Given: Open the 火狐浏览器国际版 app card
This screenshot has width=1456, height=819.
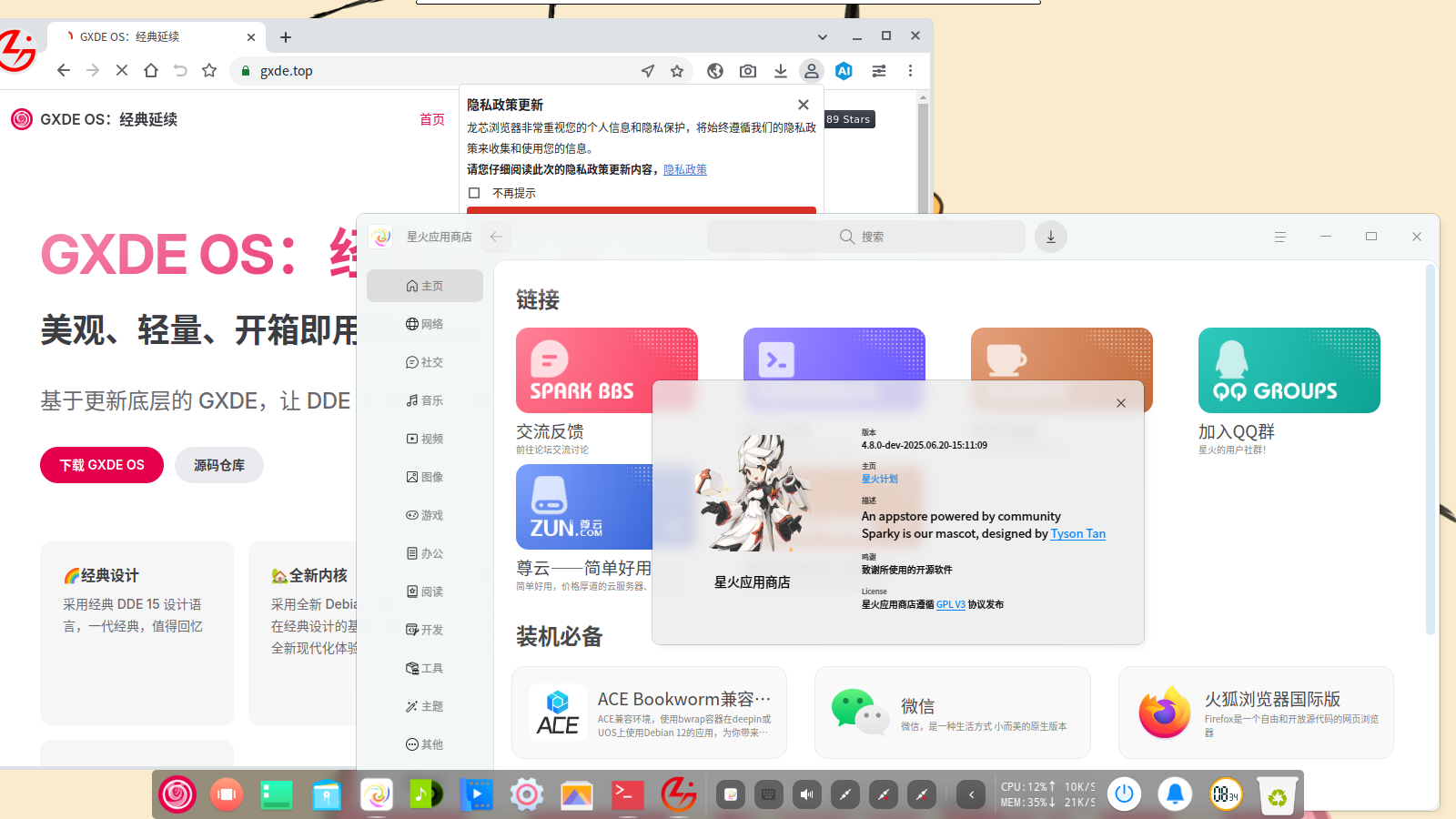Looking at the screenshot, I should click(x=1256, y=713).
